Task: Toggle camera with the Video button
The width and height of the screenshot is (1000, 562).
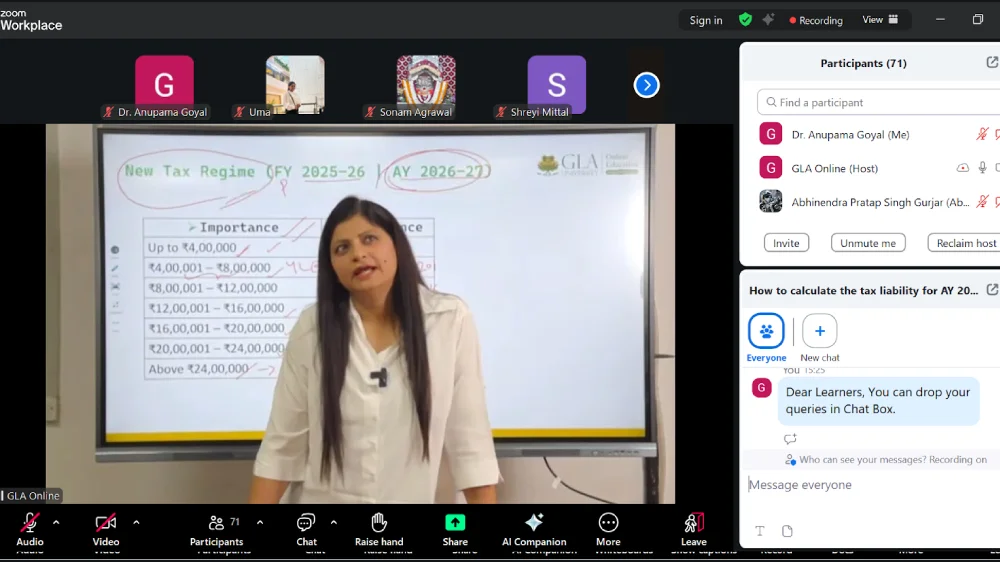Action: pos(106,523)
